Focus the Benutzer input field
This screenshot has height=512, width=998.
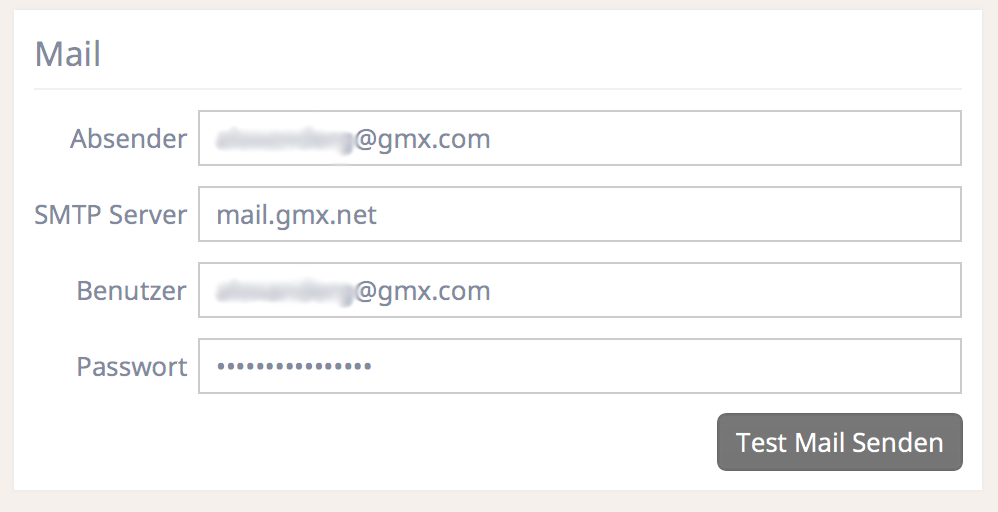(580, 290)
